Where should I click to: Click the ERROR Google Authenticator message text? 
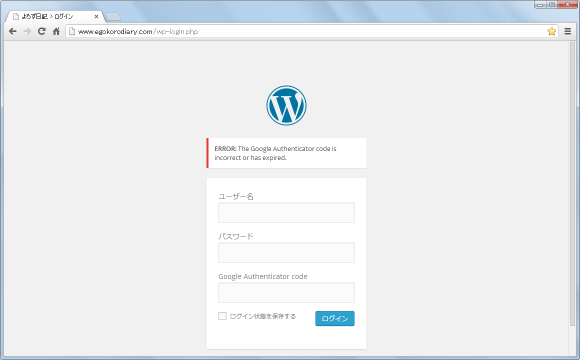[276, 153]
